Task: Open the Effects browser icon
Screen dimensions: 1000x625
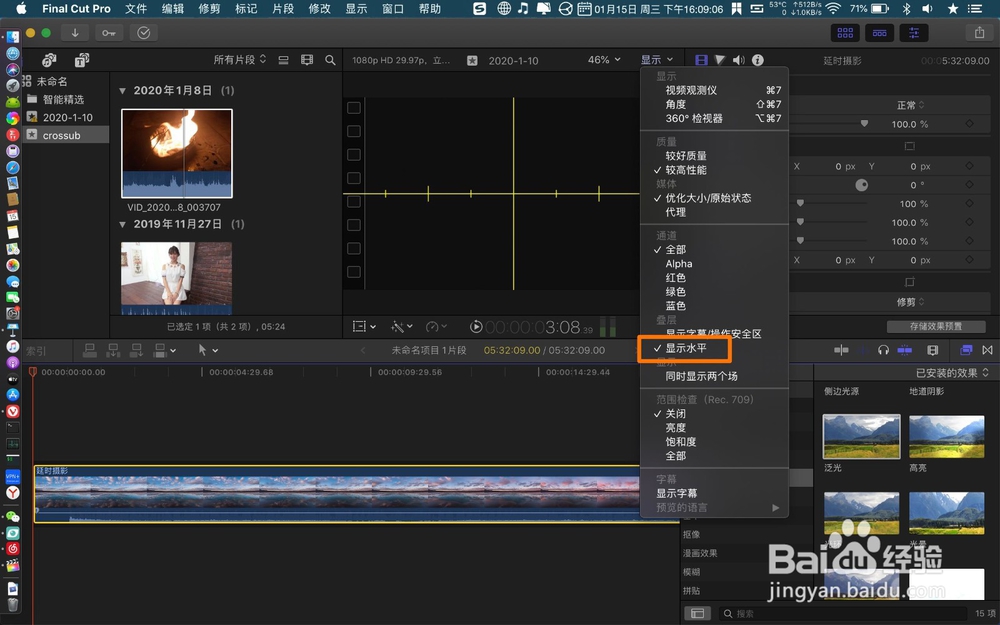Action: pos(967,350)
